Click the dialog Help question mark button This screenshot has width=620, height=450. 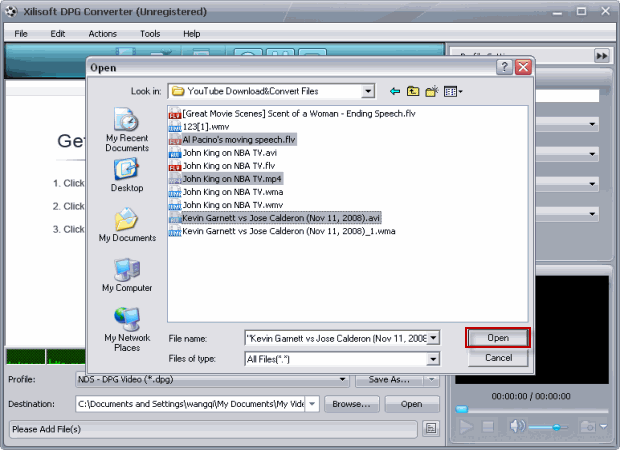coord(504,67)
